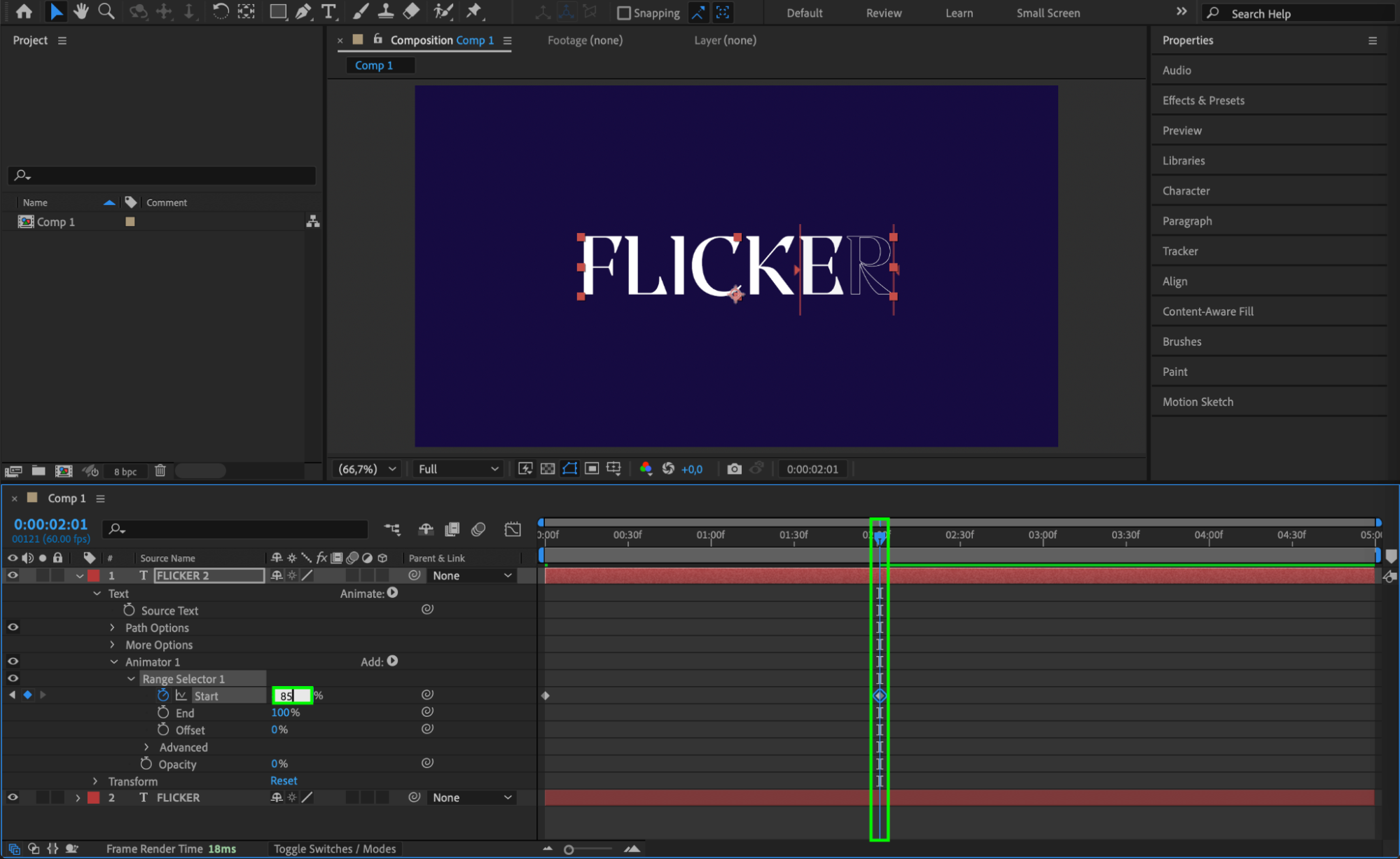Toggle Start property stopwatch
This screenshot has height=859, width=1400.
163,695
